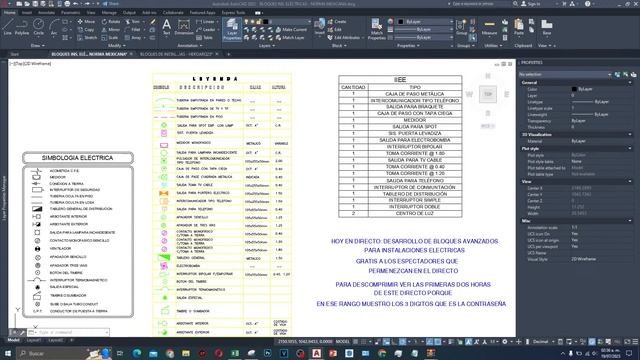The width and height of the screenshot is (640, 360).
Task: Select the Line drawing tool
Action: point(8,27)
